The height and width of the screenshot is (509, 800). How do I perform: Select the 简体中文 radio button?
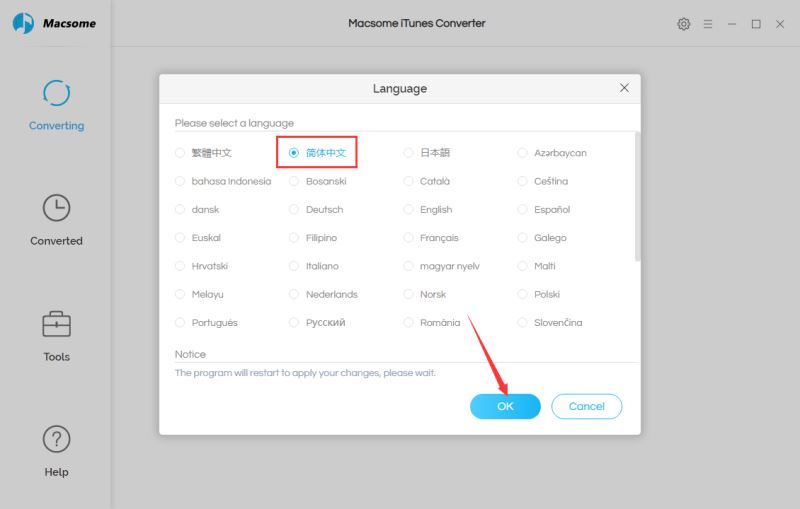[294, 152]
